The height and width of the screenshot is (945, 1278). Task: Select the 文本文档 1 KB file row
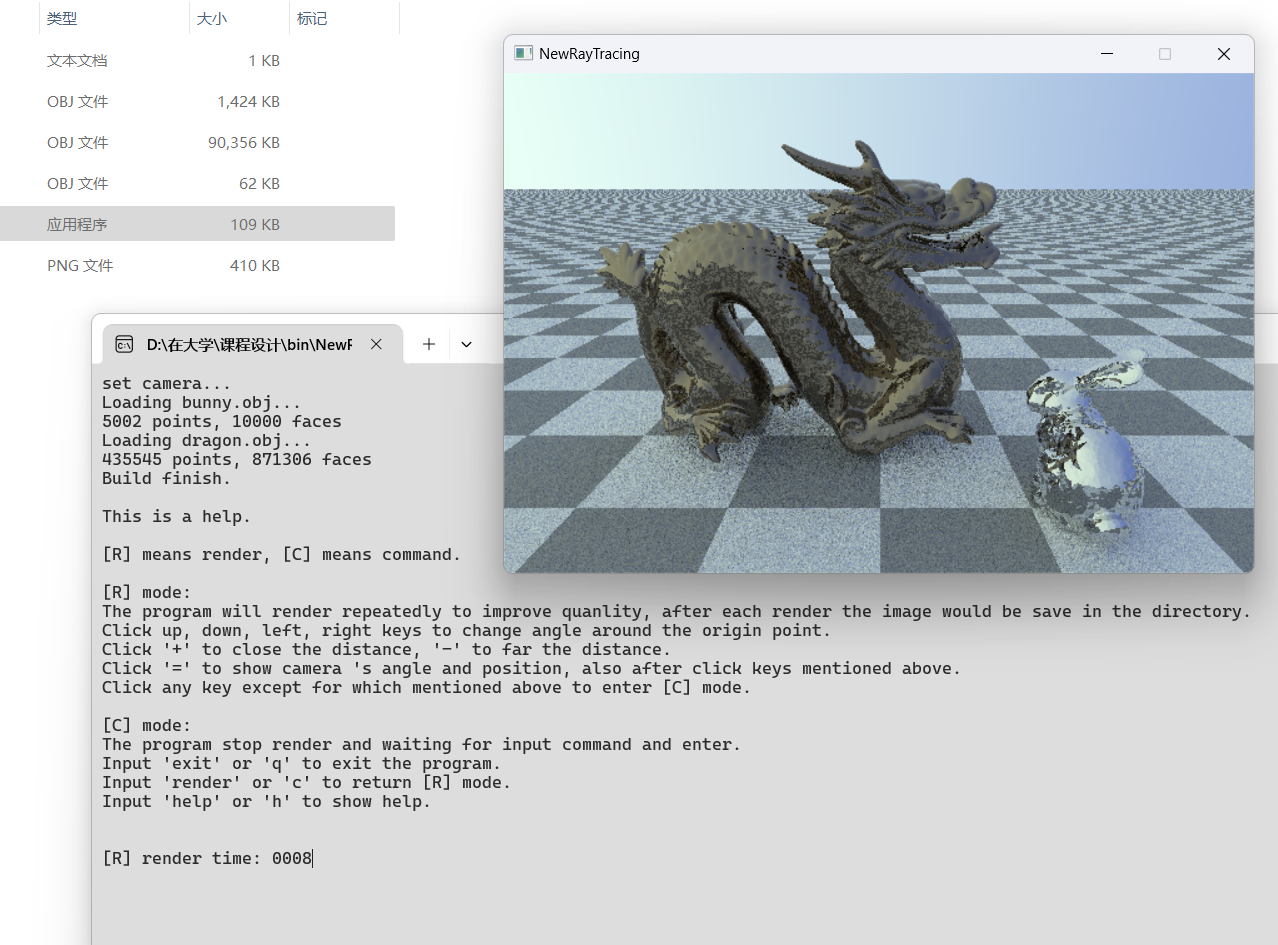197,61
